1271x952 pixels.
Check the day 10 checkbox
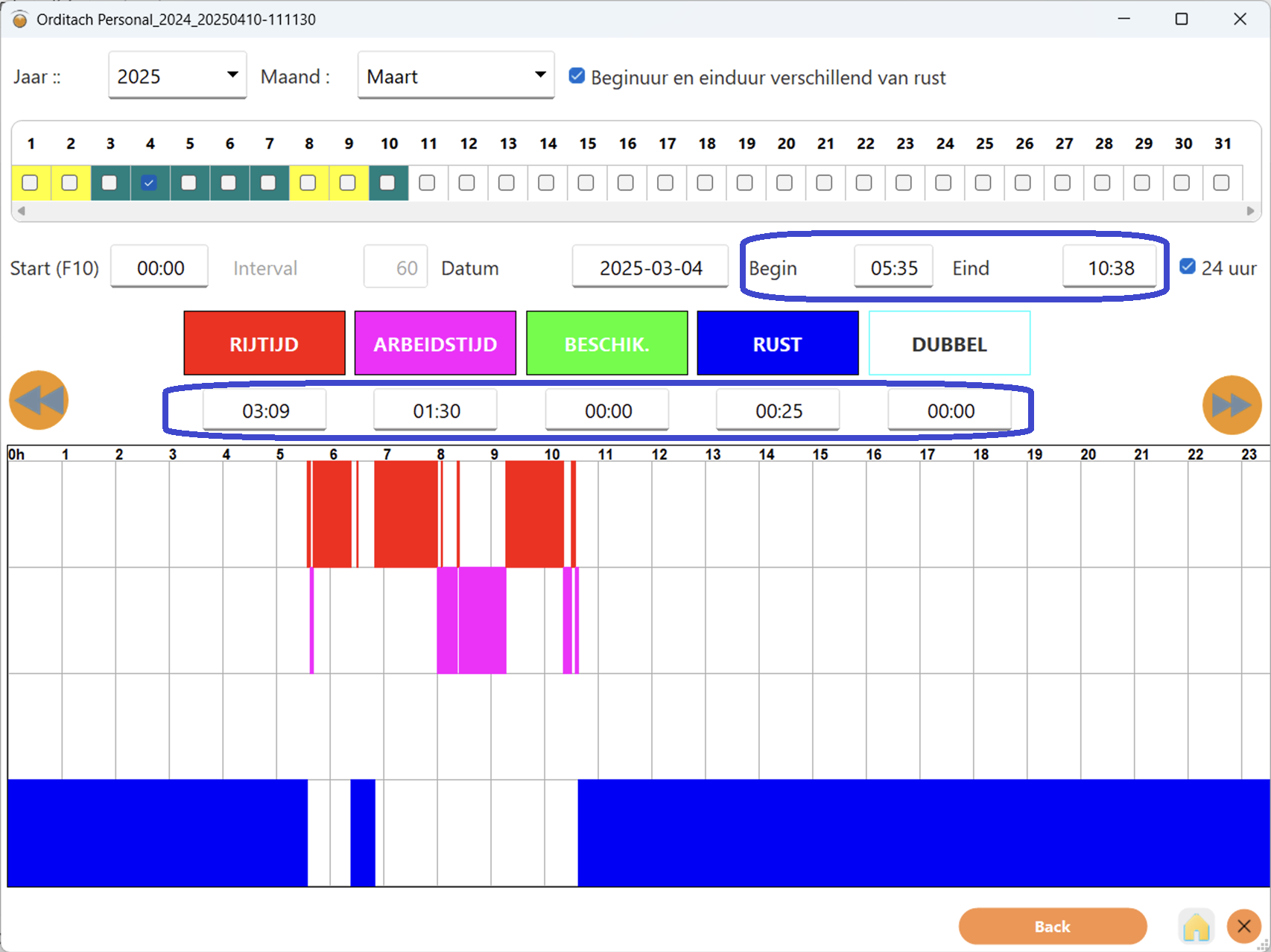click(x=387, y=183)
